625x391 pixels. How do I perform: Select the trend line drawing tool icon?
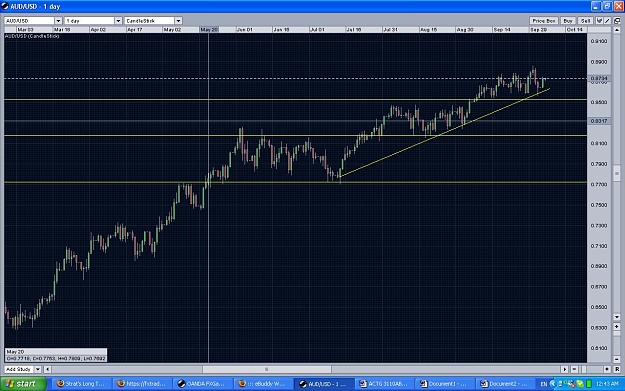coord(607,21)
